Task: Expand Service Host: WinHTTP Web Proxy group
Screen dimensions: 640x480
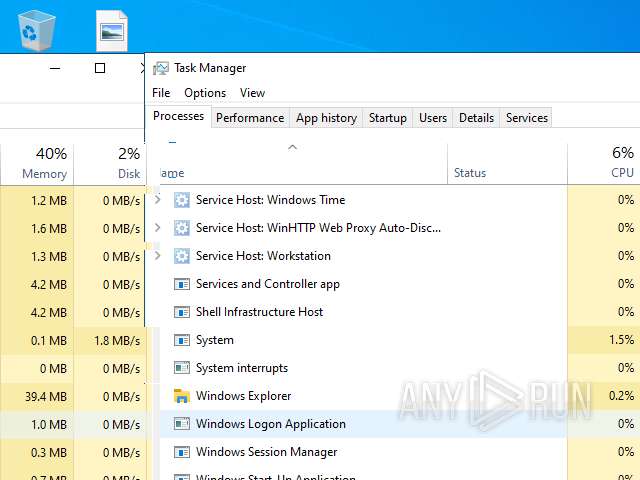Action: pos(158,228)
